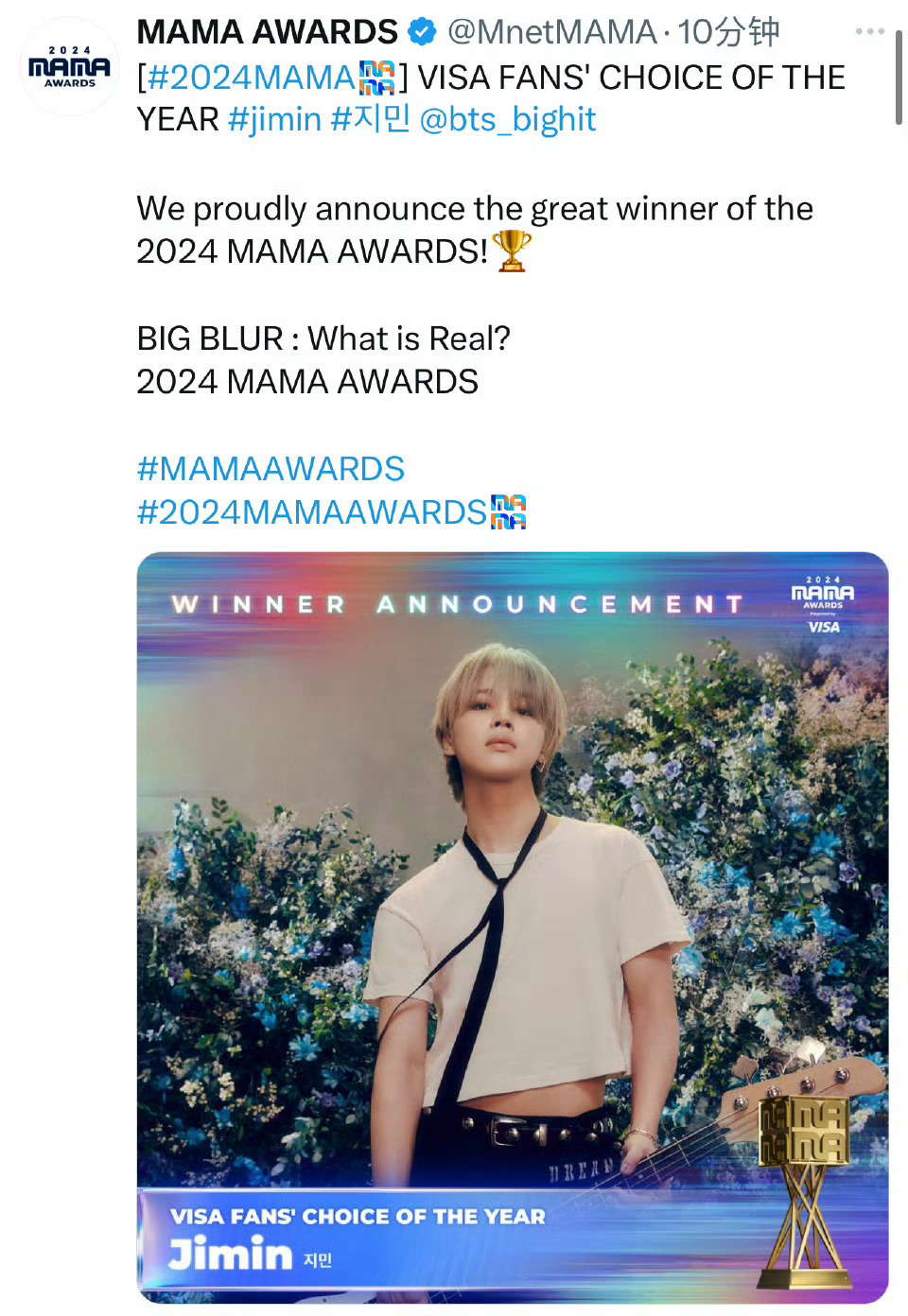The width and height of the screenshot is (908, 1316).
Task: Click the trophy emoji after AWARDS!
Action: point(512,251)
